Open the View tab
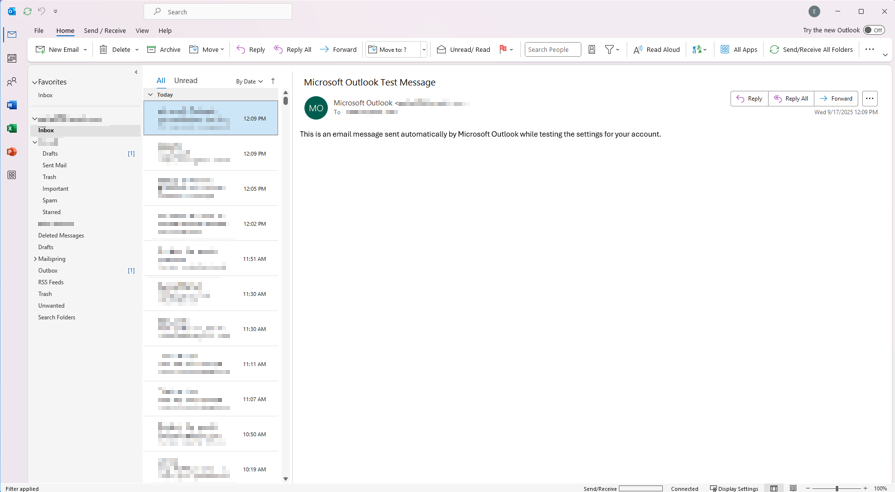Screen dimensions: 895x492 (142, 31)
